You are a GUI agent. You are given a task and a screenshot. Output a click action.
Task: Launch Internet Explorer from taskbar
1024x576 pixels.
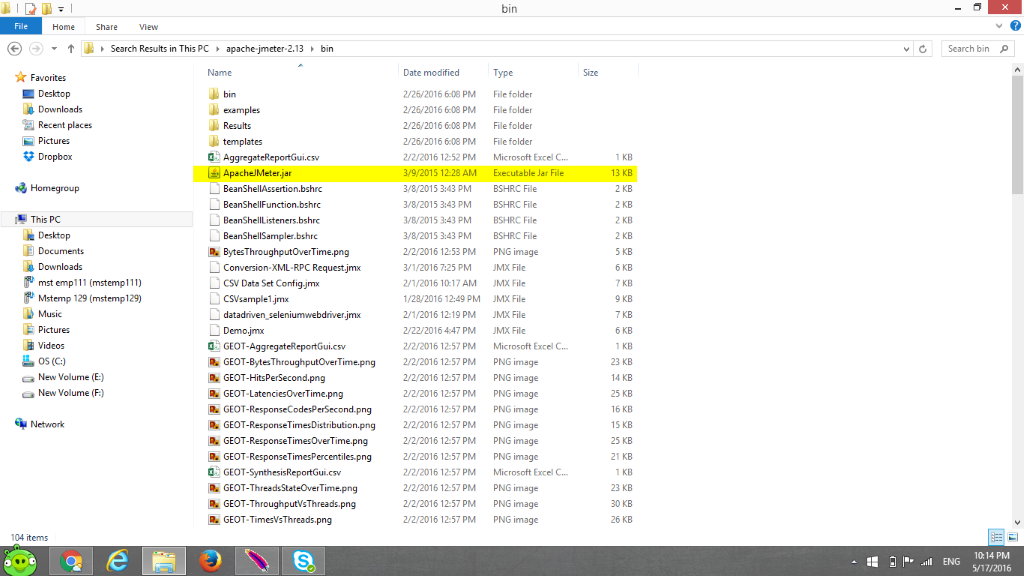point(118,561)
